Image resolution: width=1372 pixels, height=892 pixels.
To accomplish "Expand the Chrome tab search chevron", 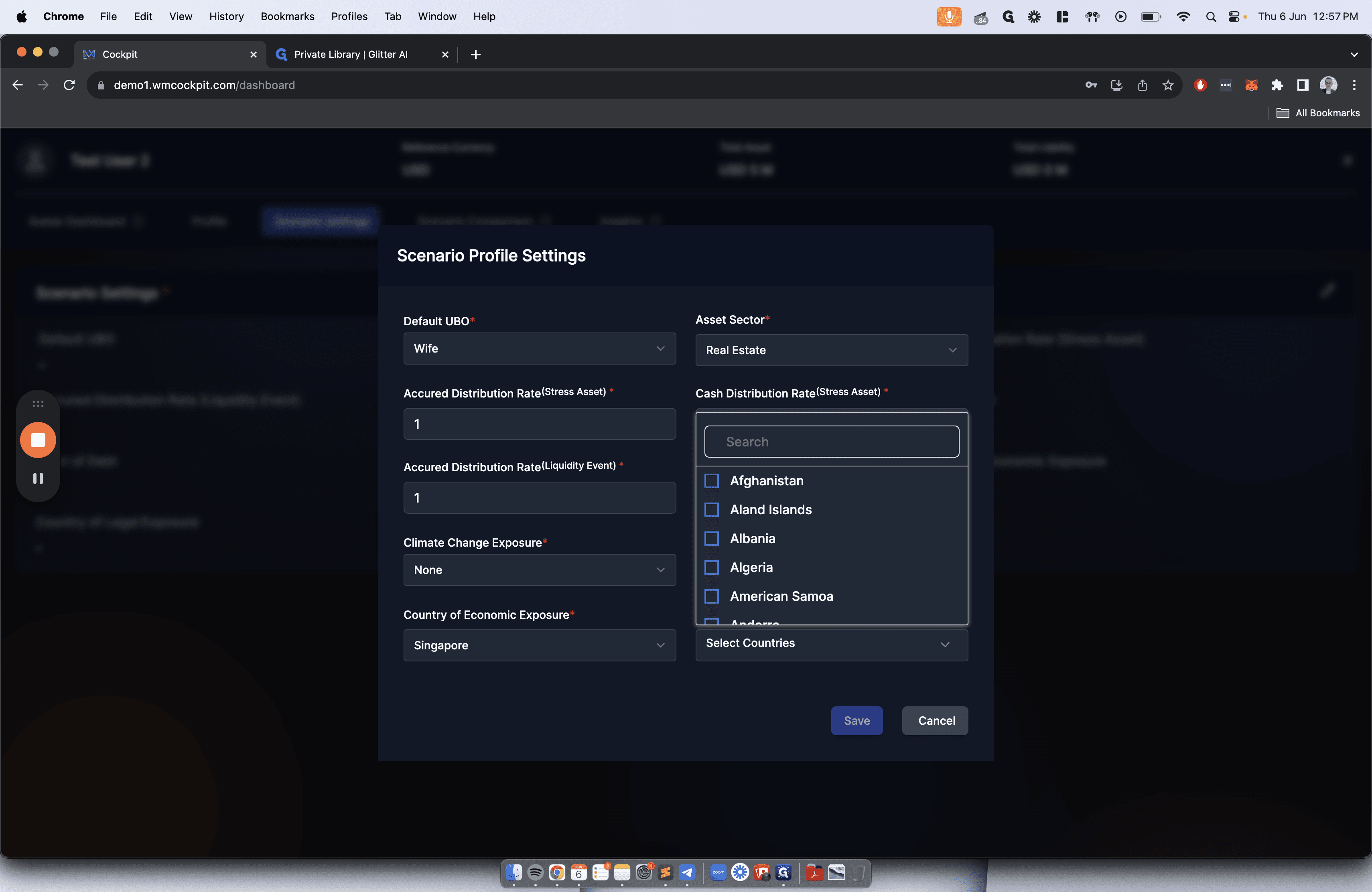I will click(1354, 55).
